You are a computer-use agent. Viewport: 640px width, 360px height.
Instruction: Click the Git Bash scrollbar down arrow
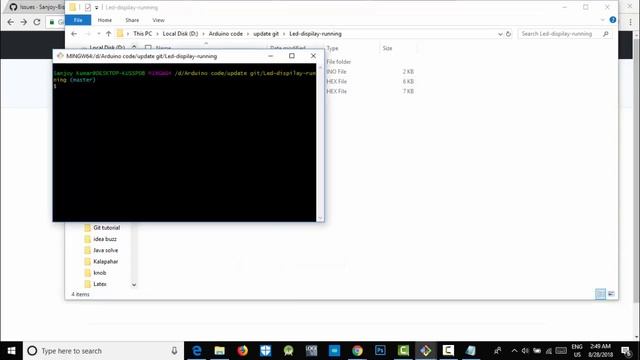(x=320, y=218)
